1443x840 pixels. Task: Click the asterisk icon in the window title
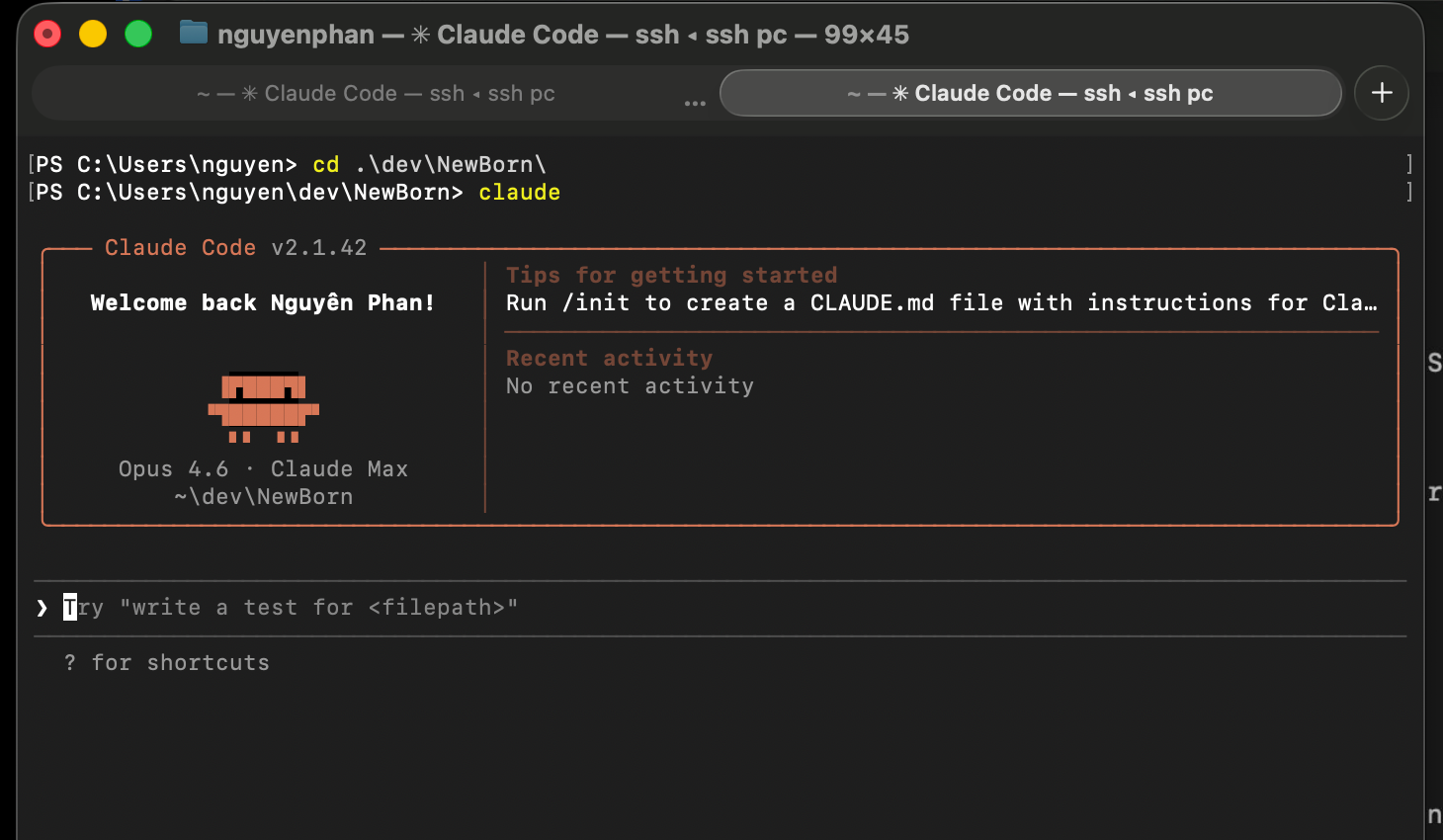tap(421, 35)
